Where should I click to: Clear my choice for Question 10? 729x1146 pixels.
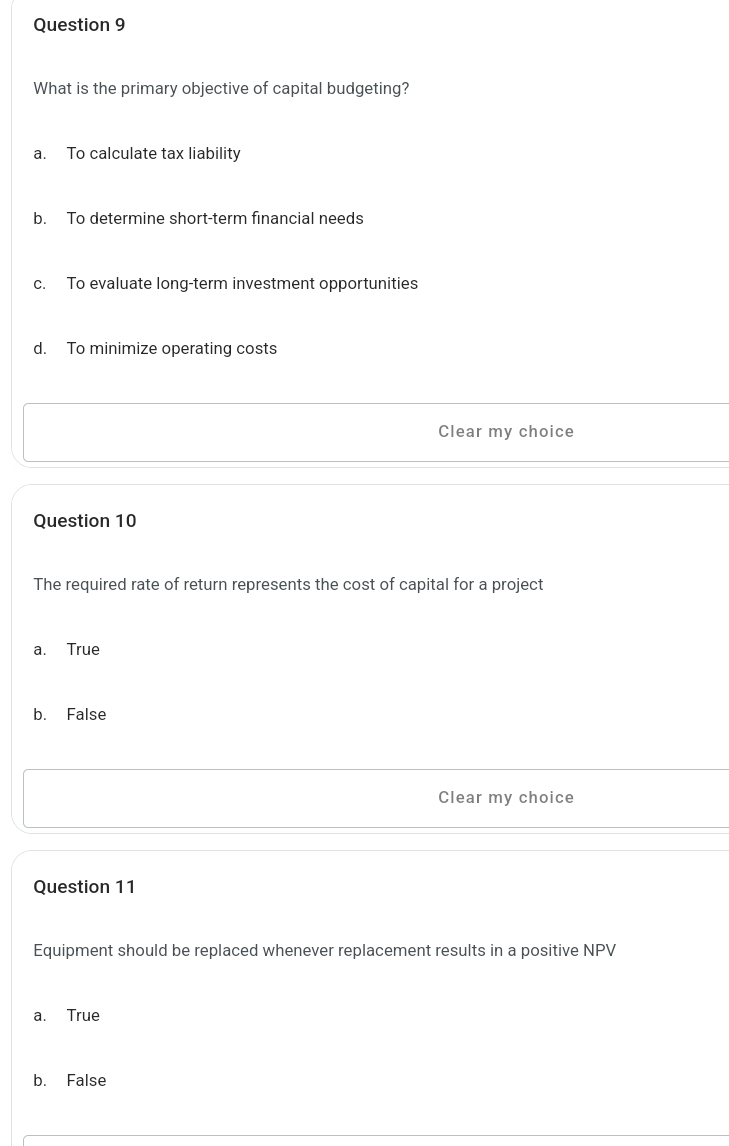(506, 797)
